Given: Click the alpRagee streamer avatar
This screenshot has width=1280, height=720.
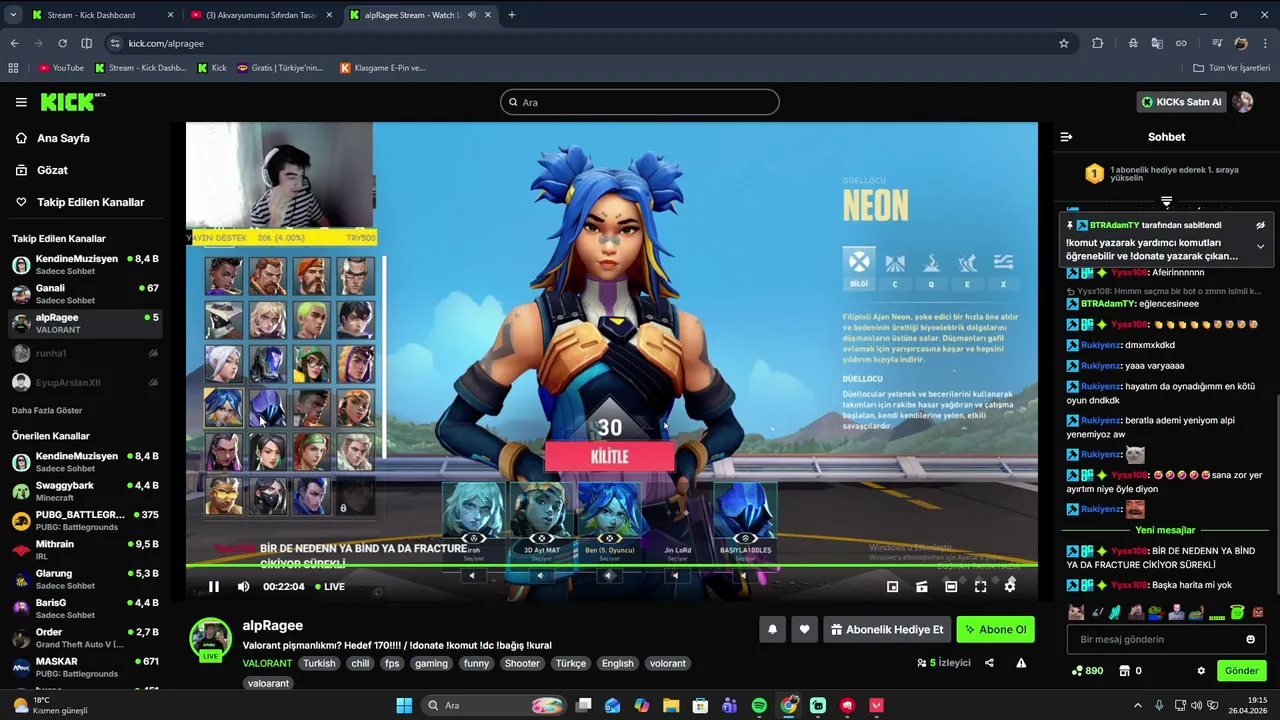Looking at the screenshot, I should [211, 638].
